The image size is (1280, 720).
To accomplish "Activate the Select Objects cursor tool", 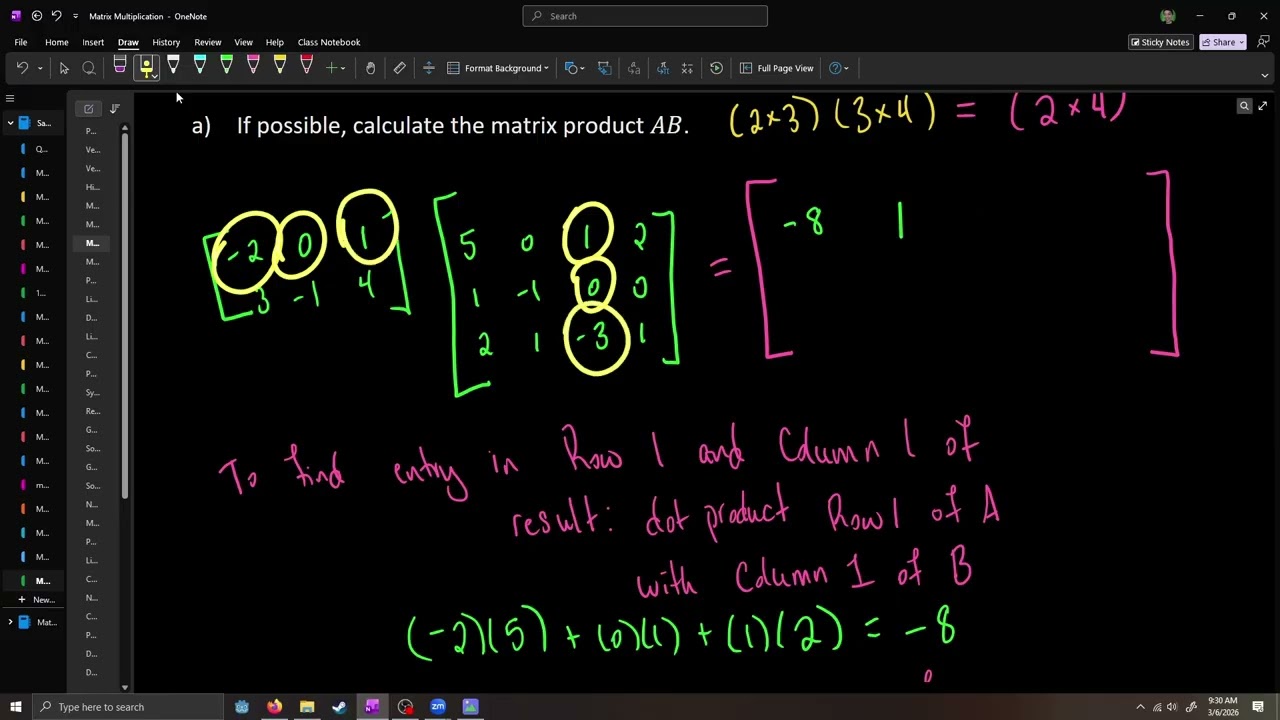I will point(64,68).
